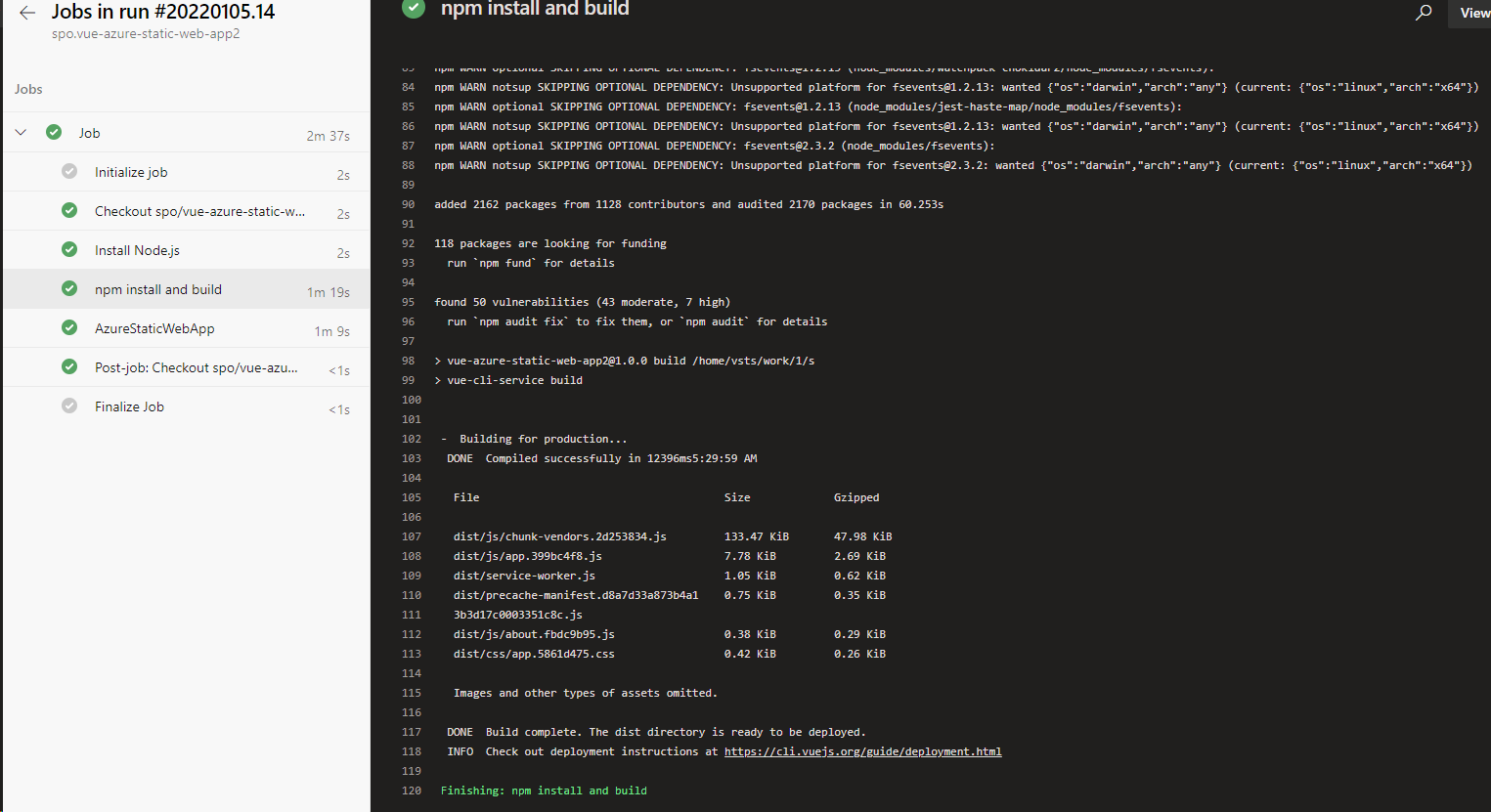Click gzipped value '47.98 KiB'
The height and width of the screenshot is (812, 1491).
click(x=862, y=536)
